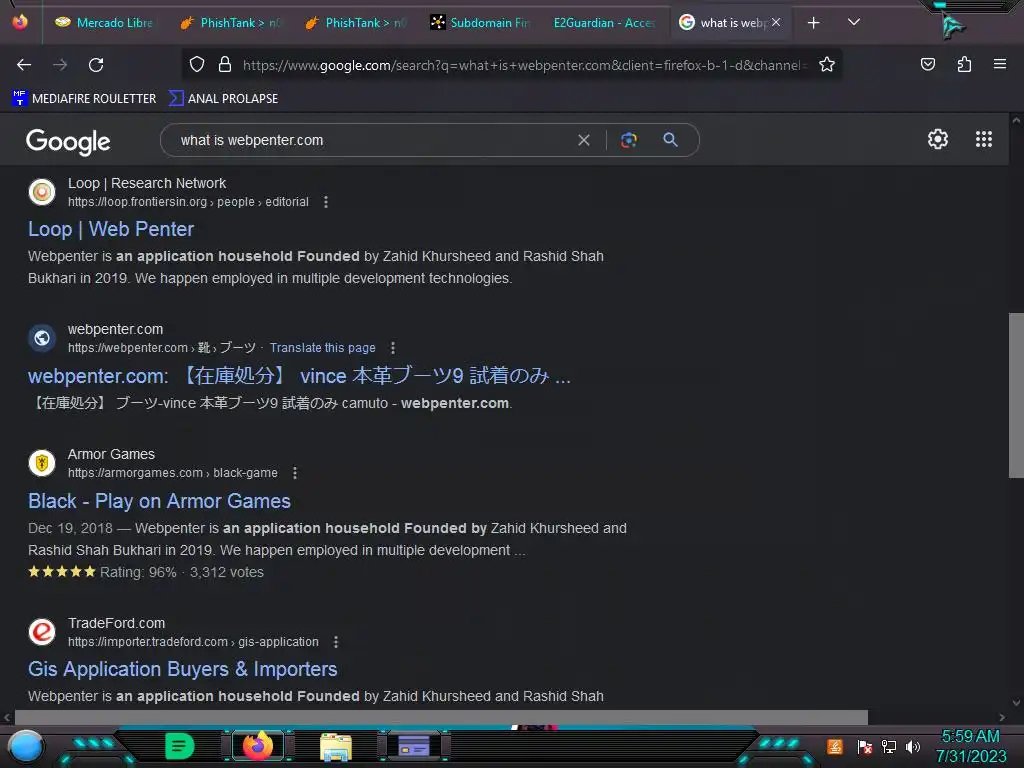This screenshot has width=1024, height=768.
Task: Open the shield tracking protection panel
Action: (197, 64)
